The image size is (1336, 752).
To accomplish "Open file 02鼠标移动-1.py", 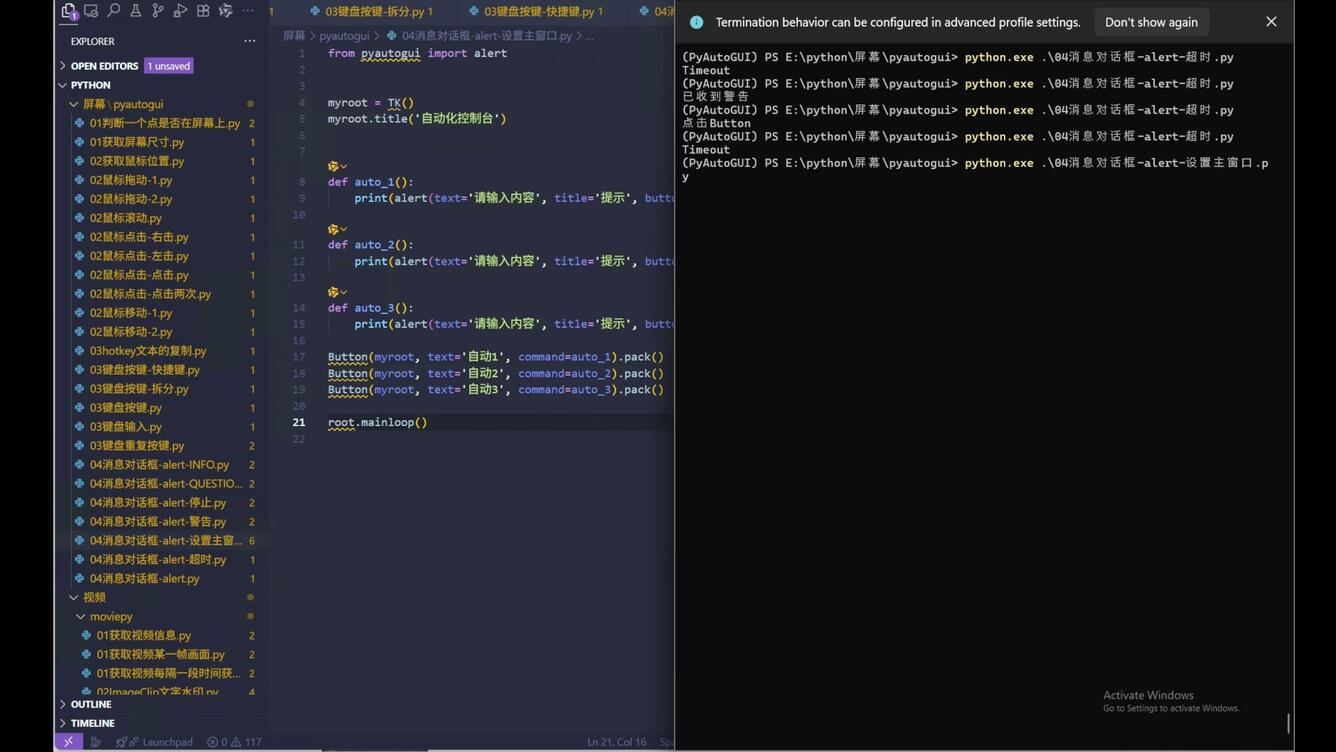I will (131, 313).
